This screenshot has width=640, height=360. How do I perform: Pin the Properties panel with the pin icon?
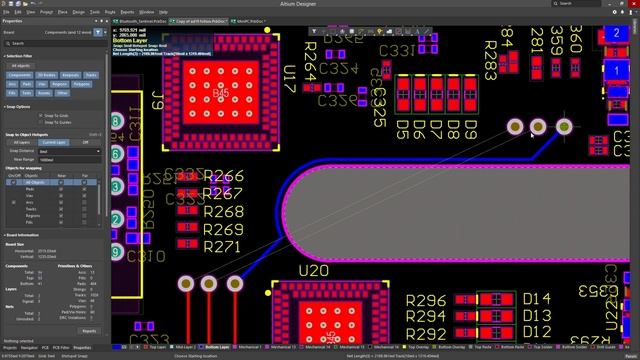click(x=101, y=21)
